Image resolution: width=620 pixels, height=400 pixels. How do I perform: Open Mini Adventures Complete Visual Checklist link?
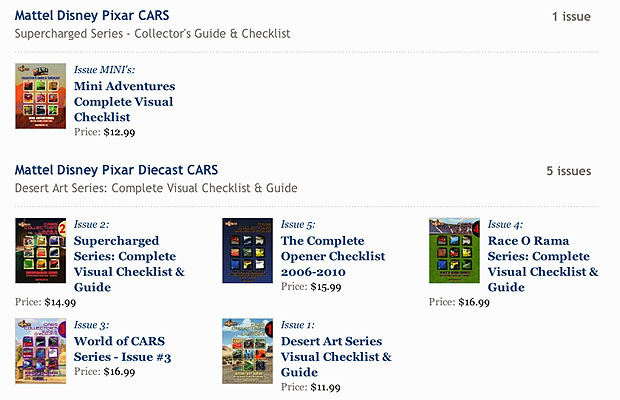pos(124,102)
